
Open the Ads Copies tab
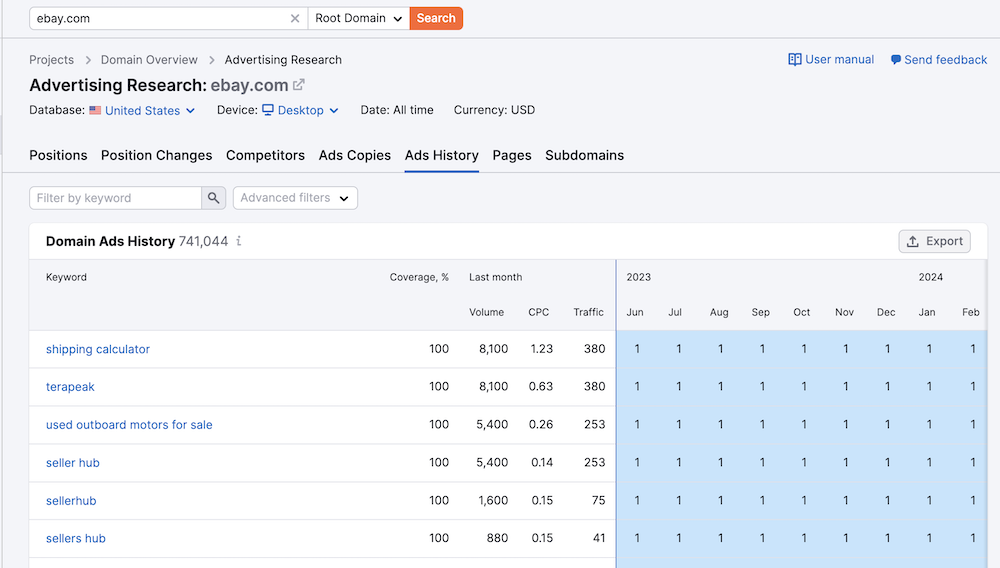(x=354, y=155)
